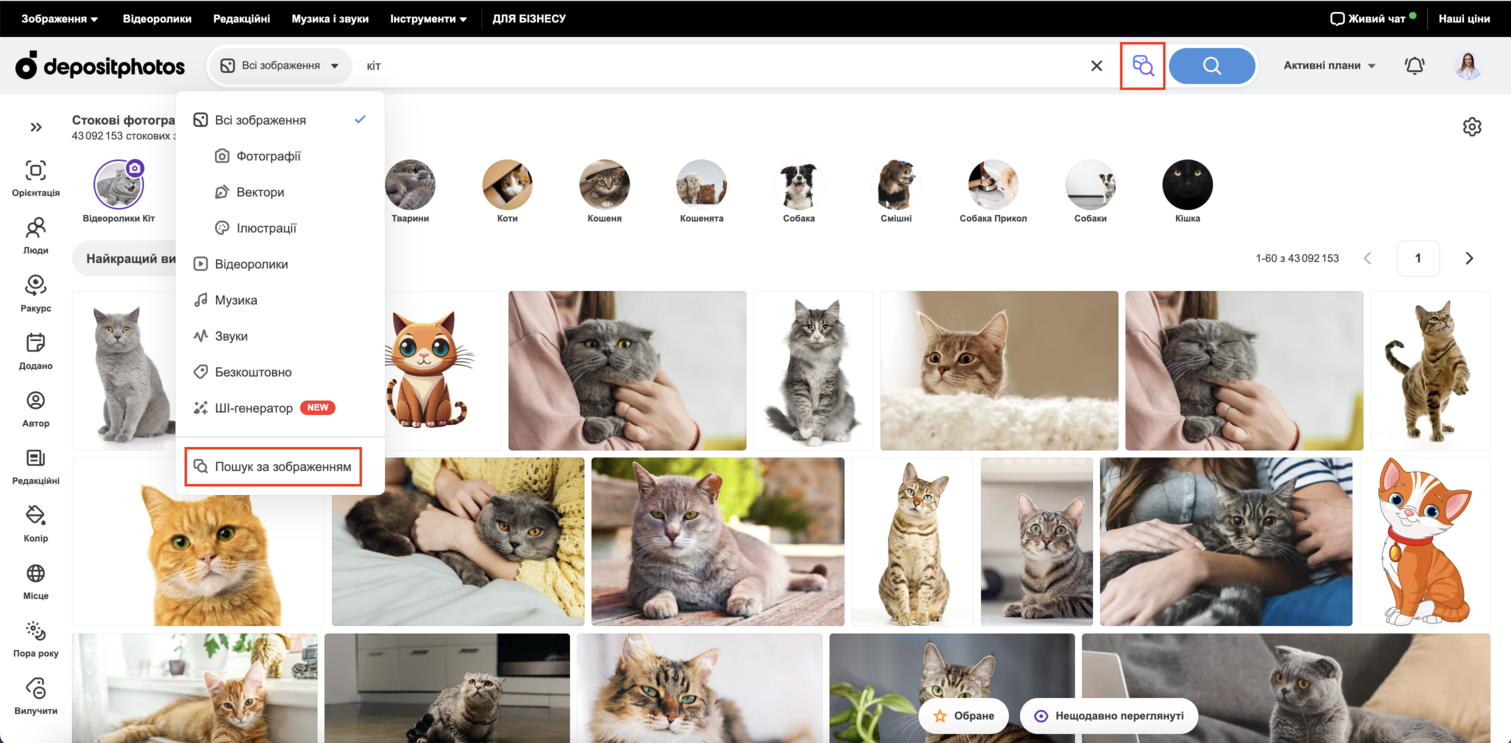Select the Коти related search
The height and width of the screenshot is (743, 1511).
pyautogui.click(x=507, y=191)
